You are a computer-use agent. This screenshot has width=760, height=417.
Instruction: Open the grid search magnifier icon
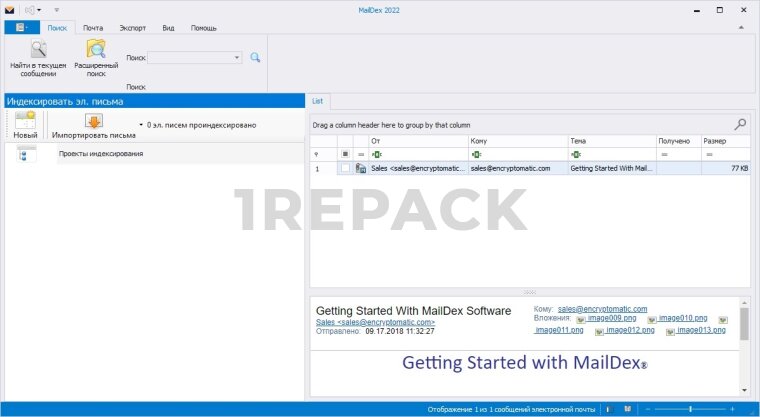click(x=740, y=124)
